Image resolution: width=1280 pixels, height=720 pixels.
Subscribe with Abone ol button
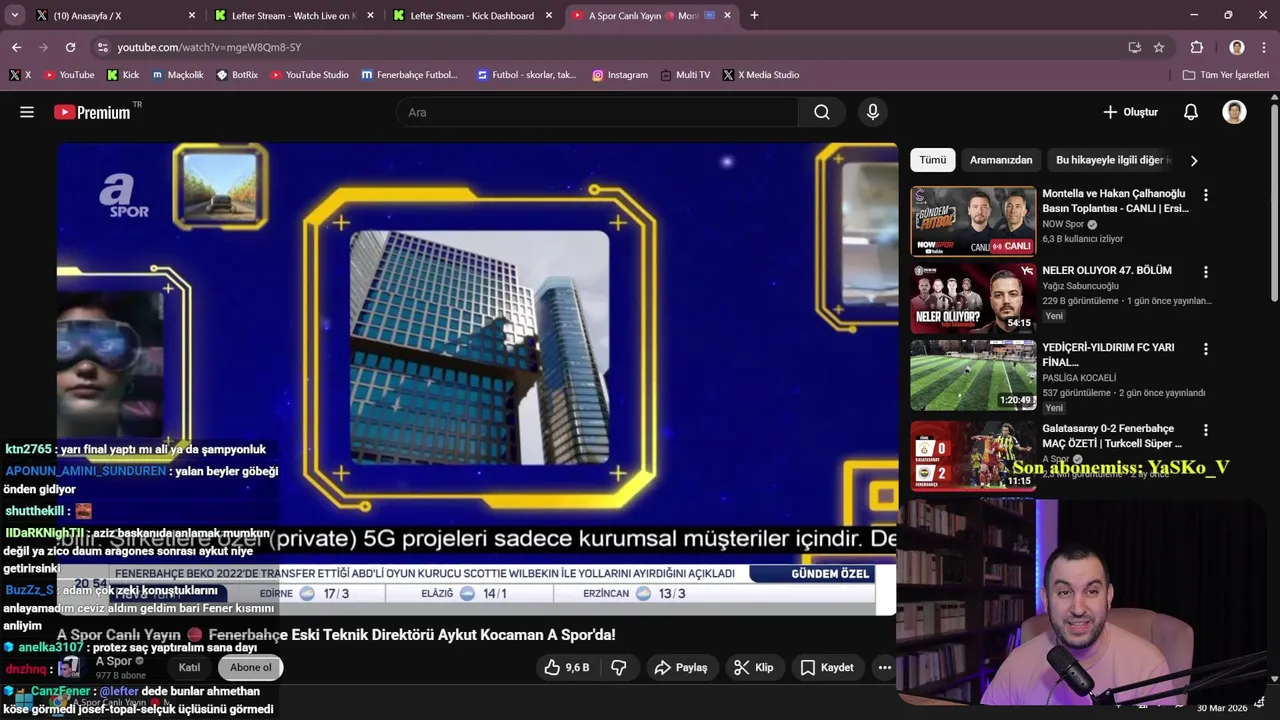coord(250,667)
